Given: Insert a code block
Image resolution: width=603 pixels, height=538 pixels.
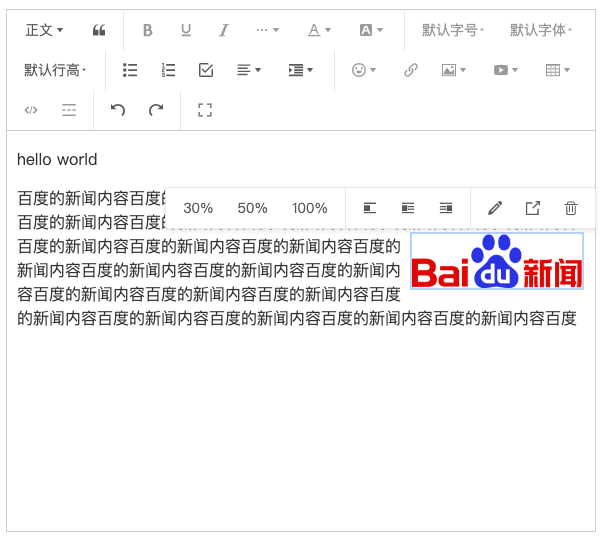Looking at the screenshot, I should (31, 110).
